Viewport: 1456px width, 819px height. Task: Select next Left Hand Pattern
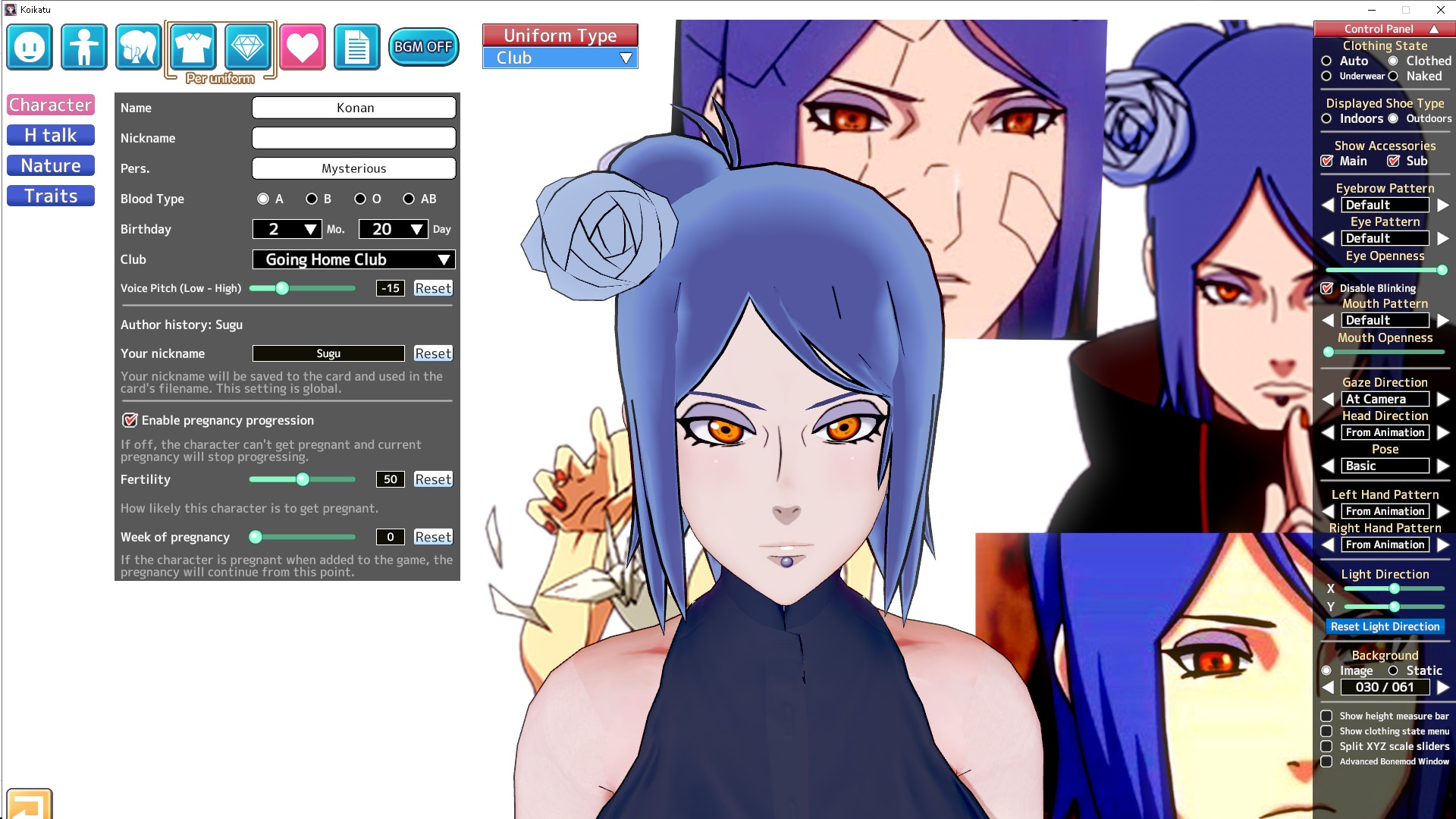click(1442, 511)
